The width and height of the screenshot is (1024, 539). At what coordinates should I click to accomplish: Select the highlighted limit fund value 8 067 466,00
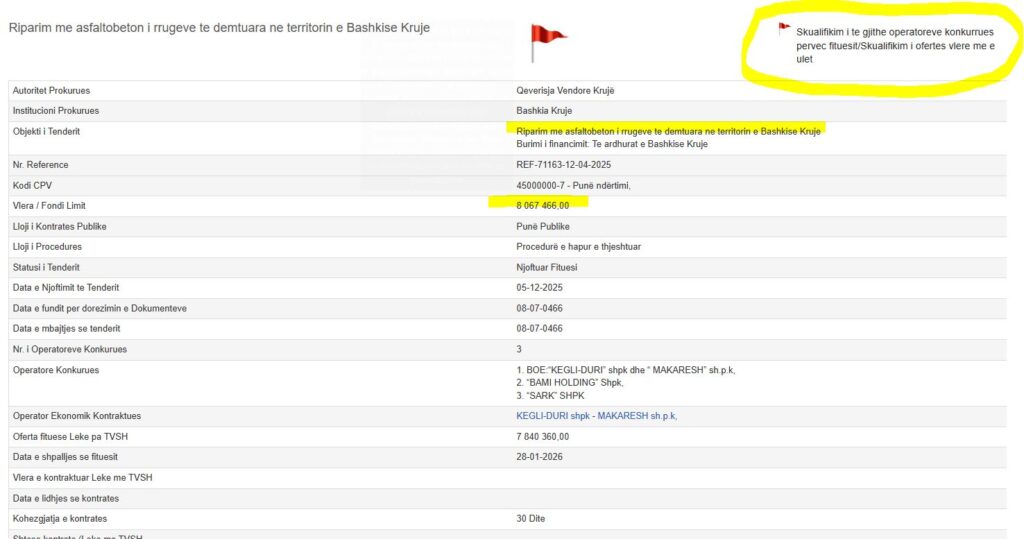tap(542, 205)
